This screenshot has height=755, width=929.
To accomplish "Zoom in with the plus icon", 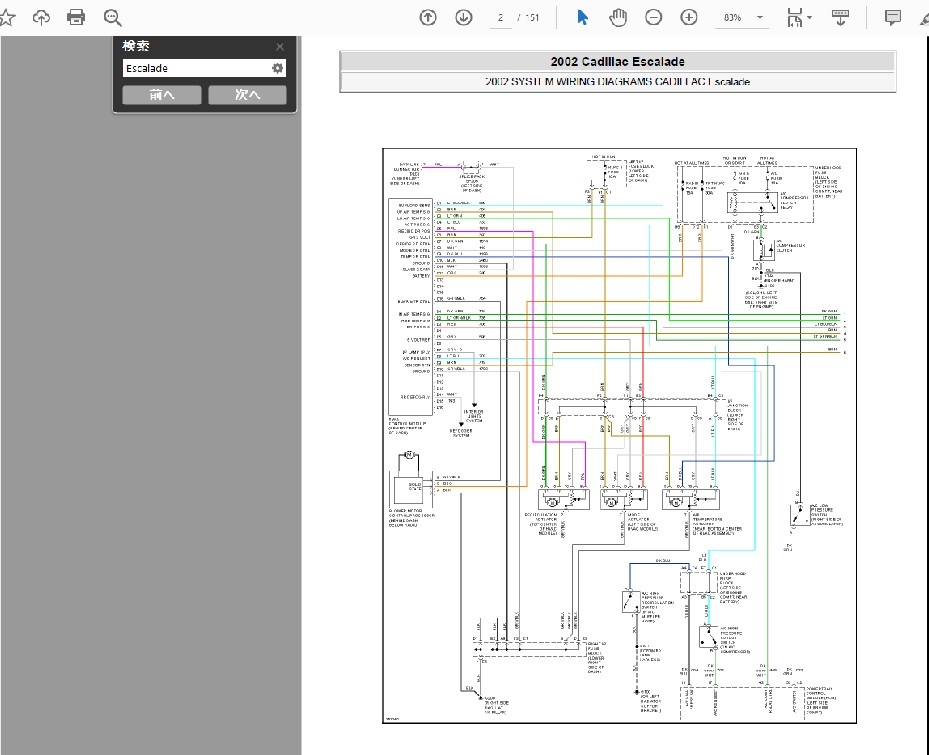I will point(688,18).
